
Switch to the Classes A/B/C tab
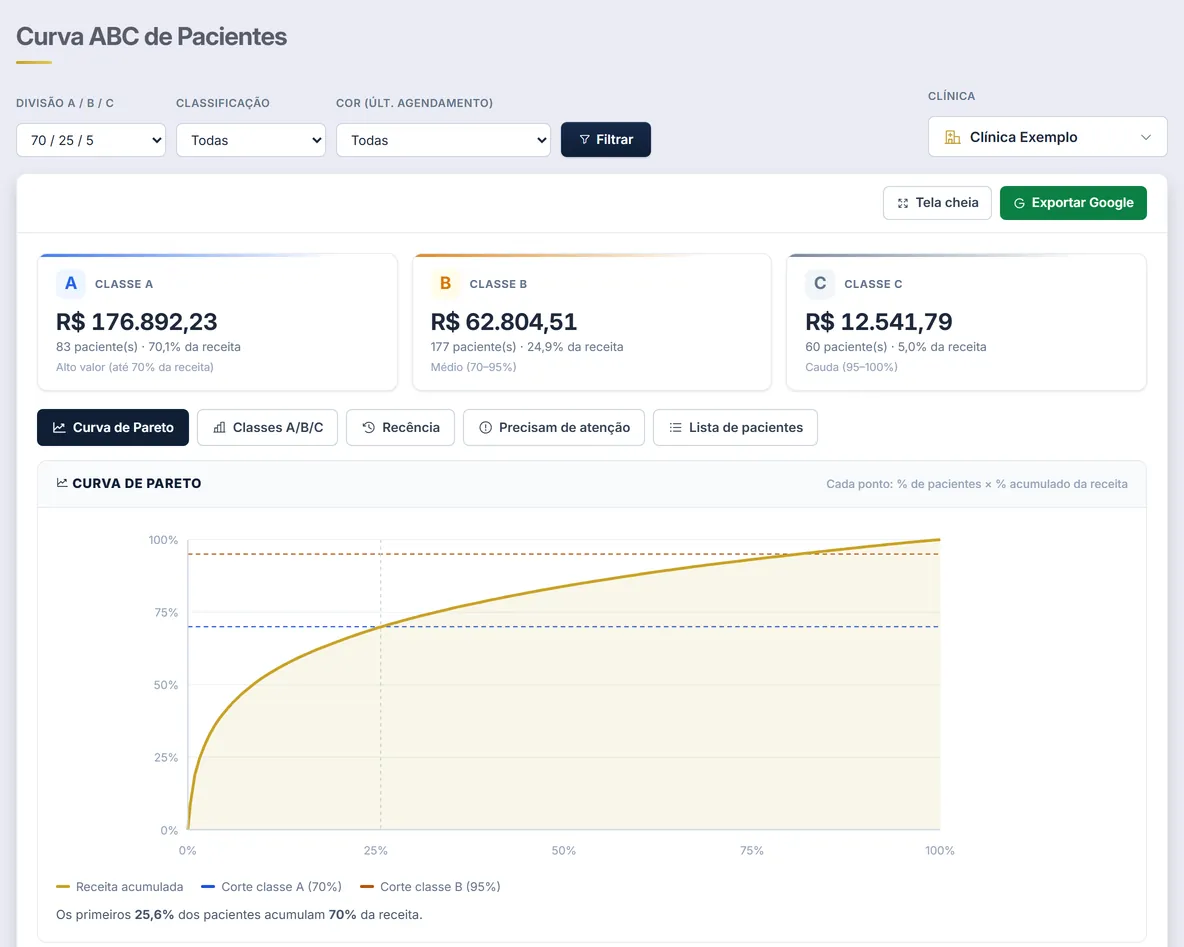pyautogui.click(x=267, y=427)
